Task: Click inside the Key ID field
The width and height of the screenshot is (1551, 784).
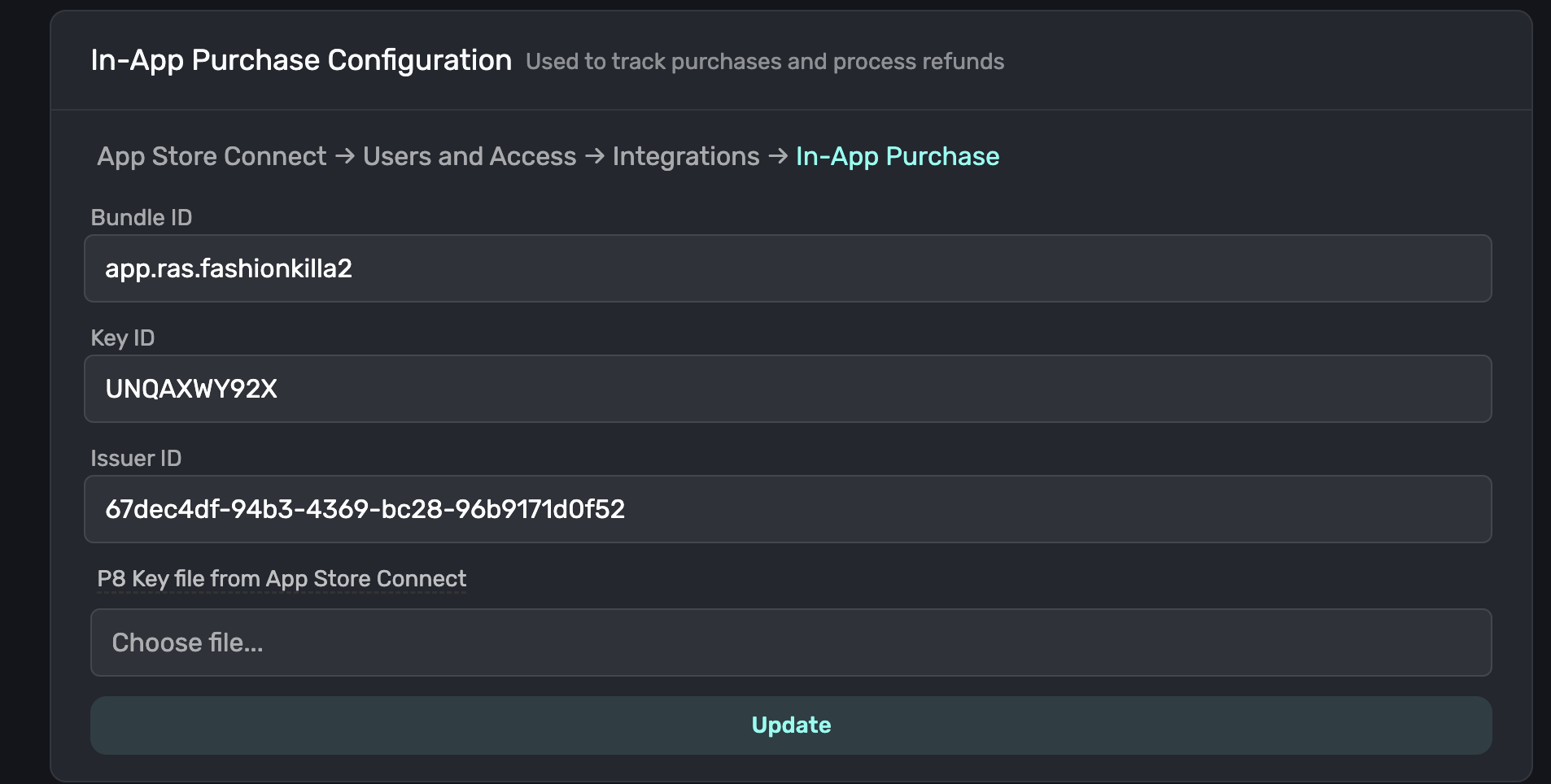Action: click(x=788, y=389)
